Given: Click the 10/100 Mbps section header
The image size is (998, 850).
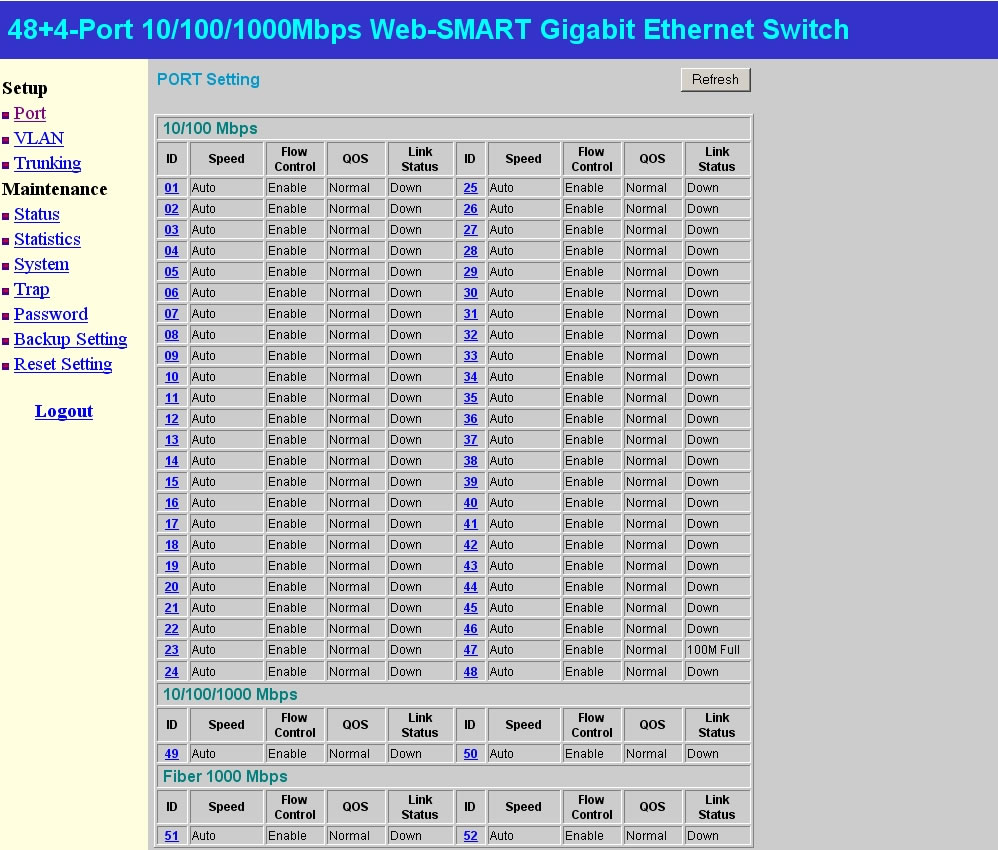Looking at the screenshot, I should (x=210, y=129).
